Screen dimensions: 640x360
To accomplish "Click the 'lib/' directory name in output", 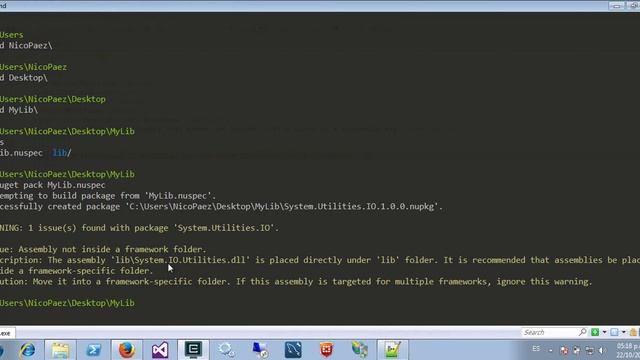I will click(62, 153).
